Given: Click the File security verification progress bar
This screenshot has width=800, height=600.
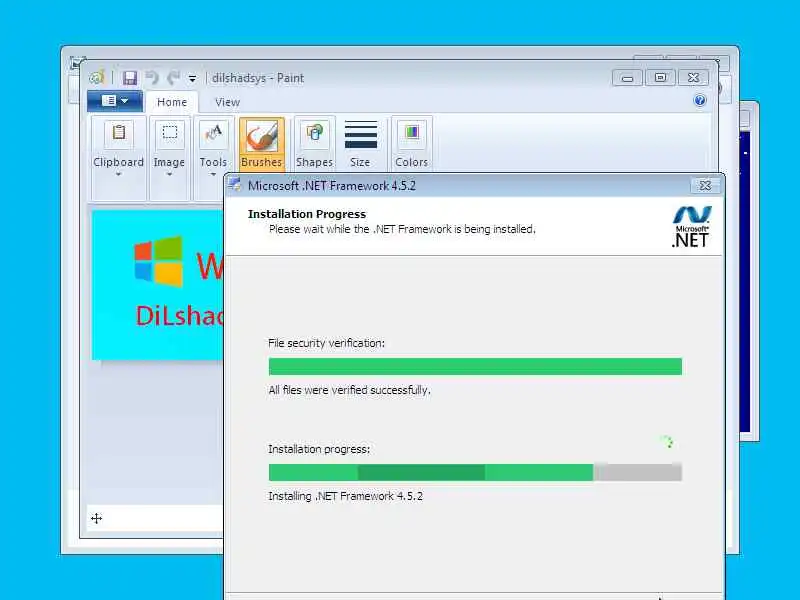Looking at the screenshot, I should click(x=475, y=366).
